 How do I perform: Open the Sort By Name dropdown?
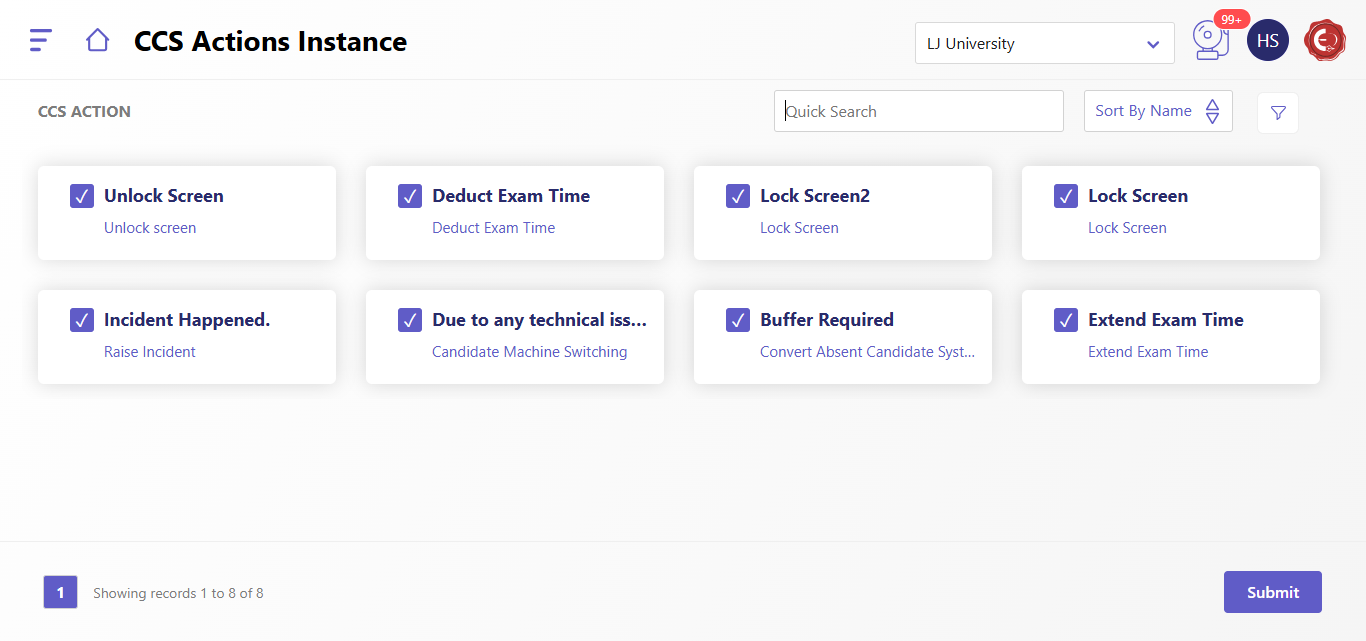click(1143, 111)
